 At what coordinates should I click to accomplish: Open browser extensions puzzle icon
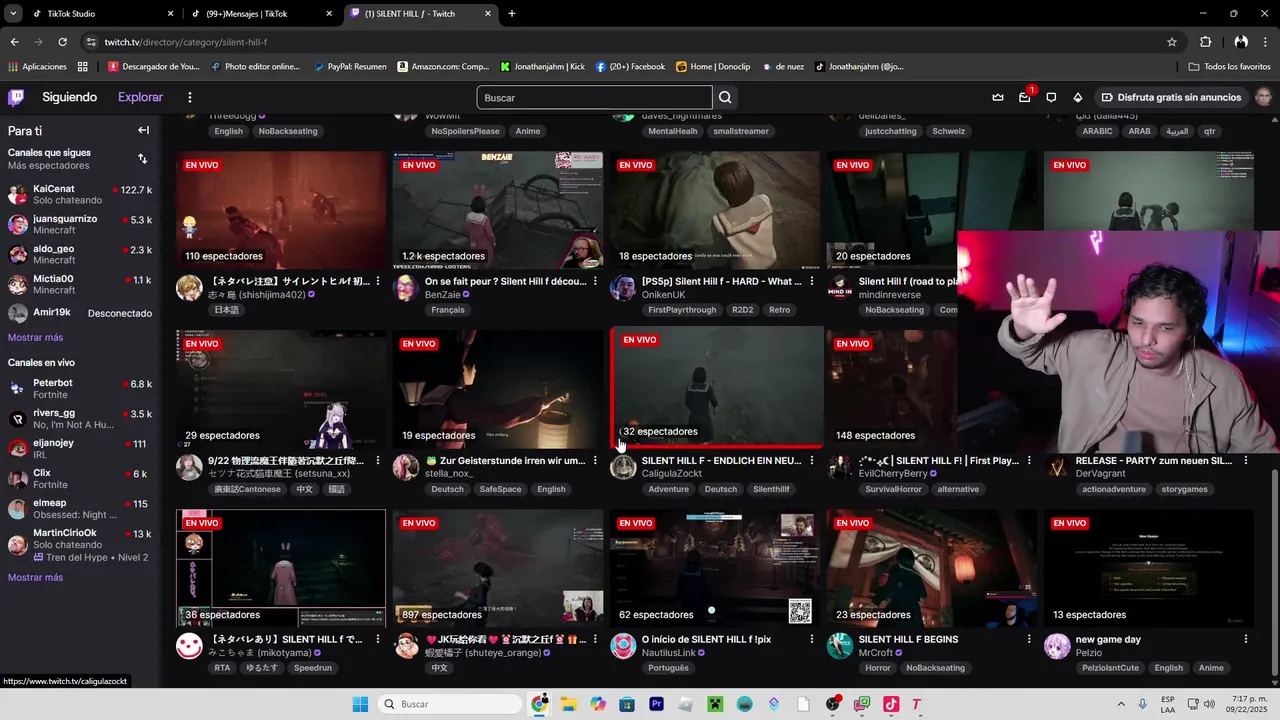1205,42
